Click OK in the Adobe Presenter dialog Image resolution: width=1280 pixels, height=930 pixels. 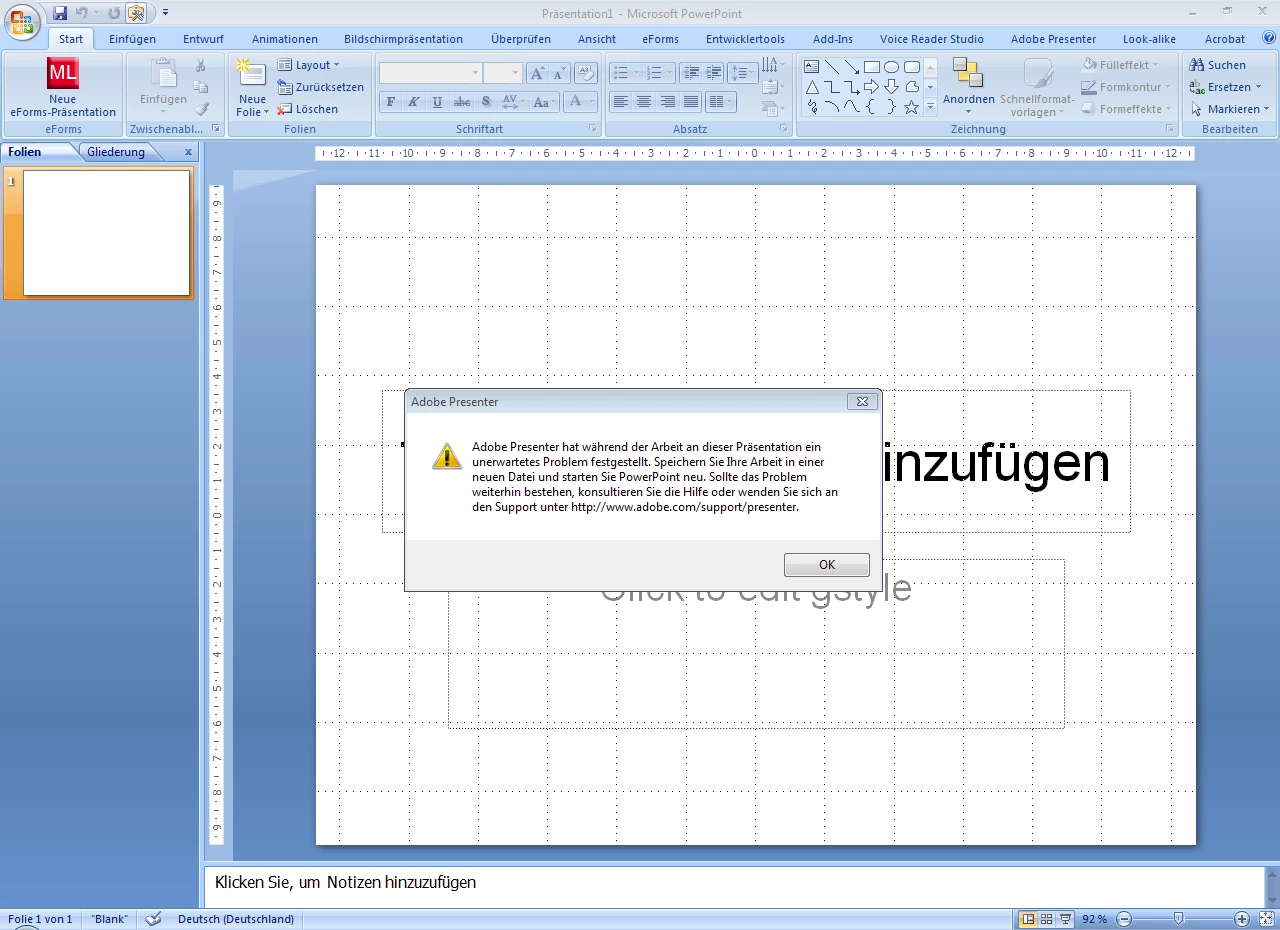(x=826, y=565)
